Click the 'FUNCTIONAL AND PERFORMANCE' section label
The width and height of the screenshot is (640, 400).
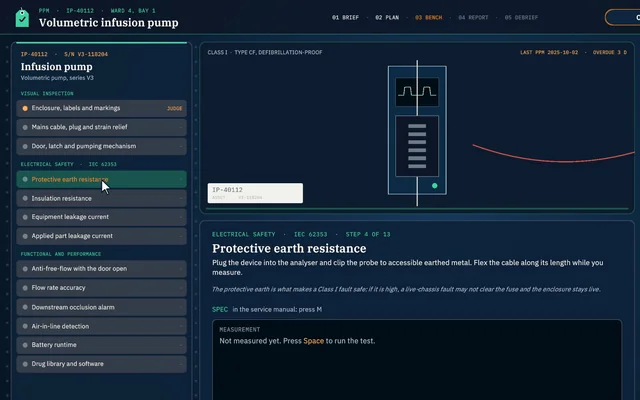[x=61, y=254]
